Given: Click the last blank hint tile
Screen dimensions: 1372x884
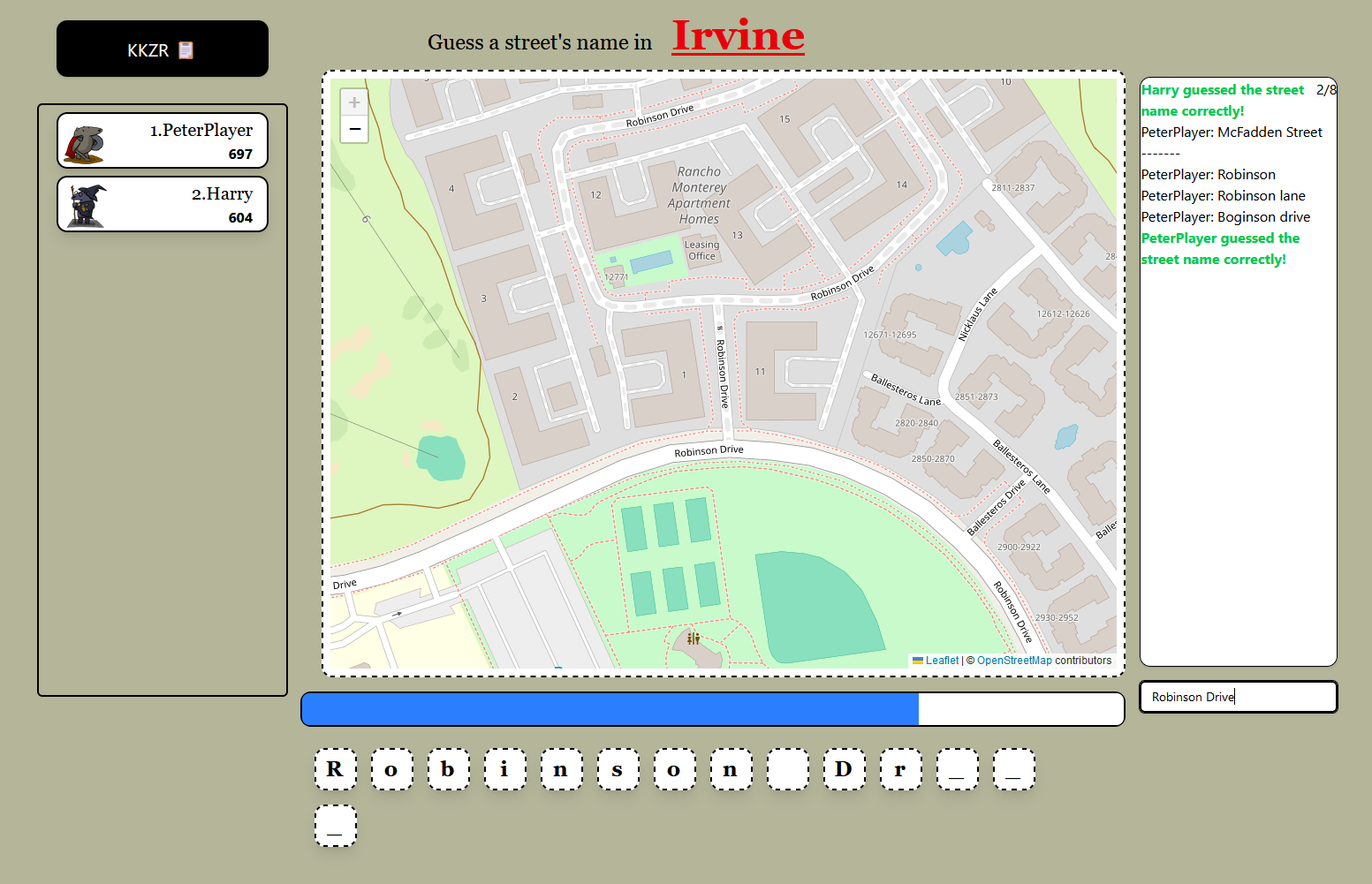Looking at the screenshot, I should pos(336,826).
